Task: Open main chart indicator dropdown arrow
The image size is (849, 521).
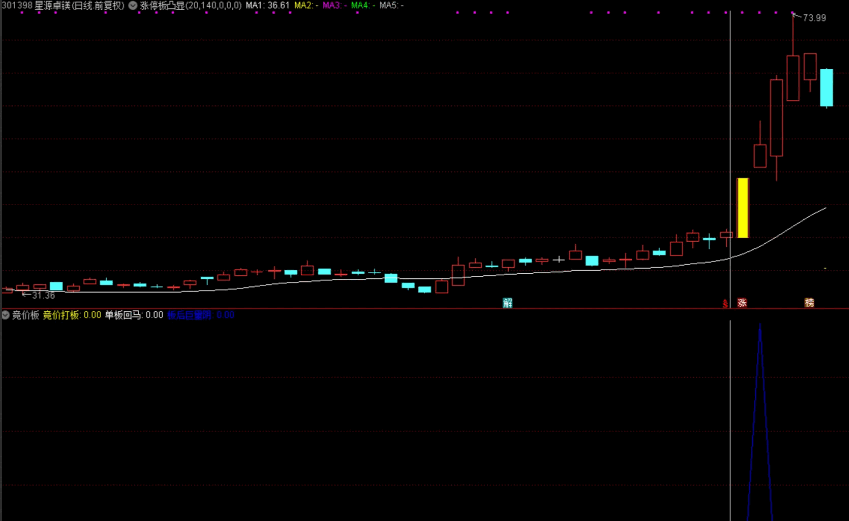Action: pyautogui.click(x=133, y=5)
